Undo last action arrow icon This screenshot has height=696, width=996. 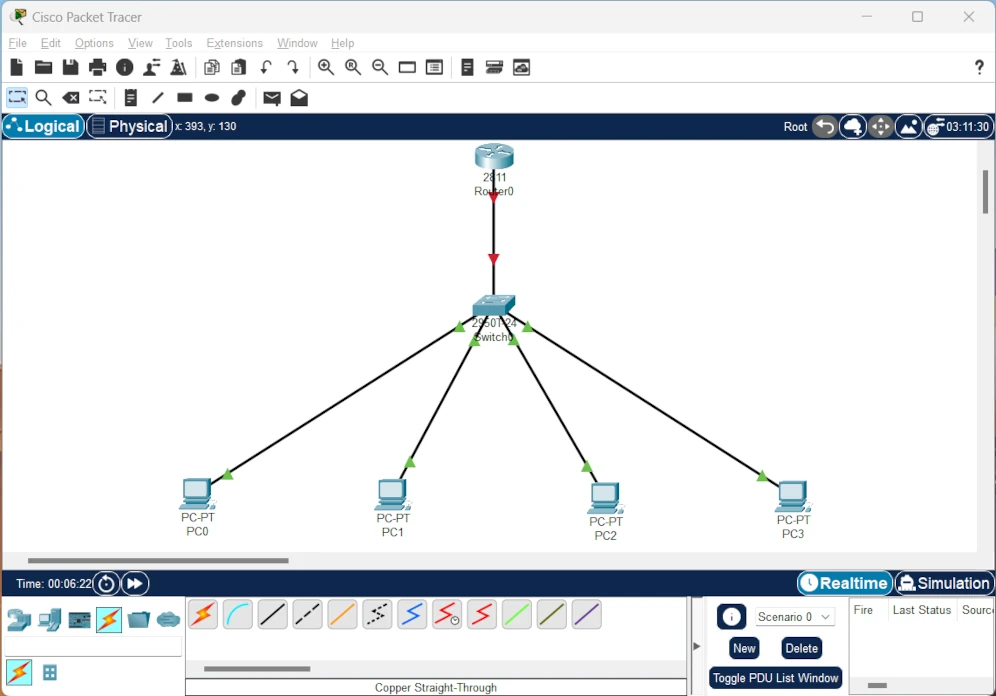point(266,67)
